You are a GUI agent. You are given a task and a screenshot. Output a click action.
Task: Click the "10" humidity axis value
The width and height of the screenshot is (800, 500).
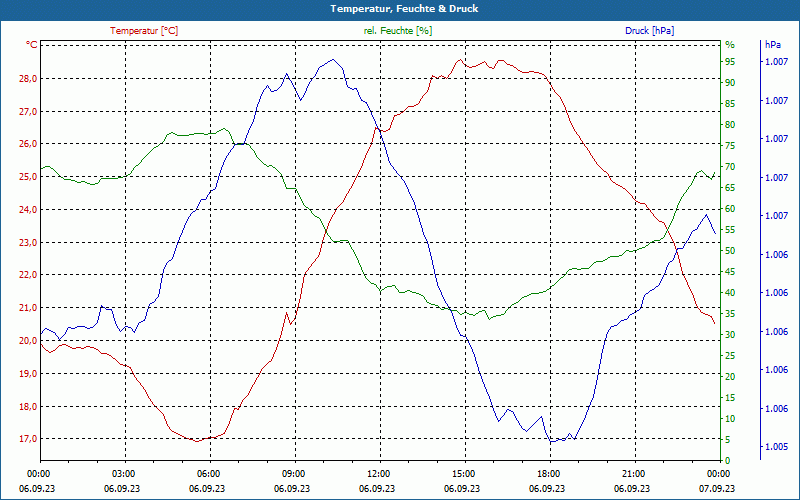(731, 419)
